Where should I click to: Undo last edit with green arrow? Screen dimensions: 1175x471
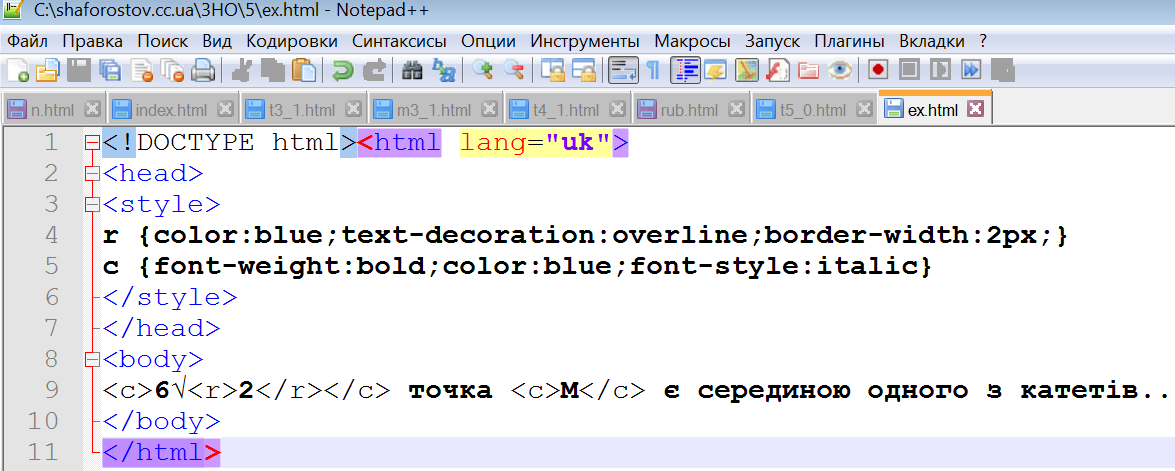pos(343,70)
